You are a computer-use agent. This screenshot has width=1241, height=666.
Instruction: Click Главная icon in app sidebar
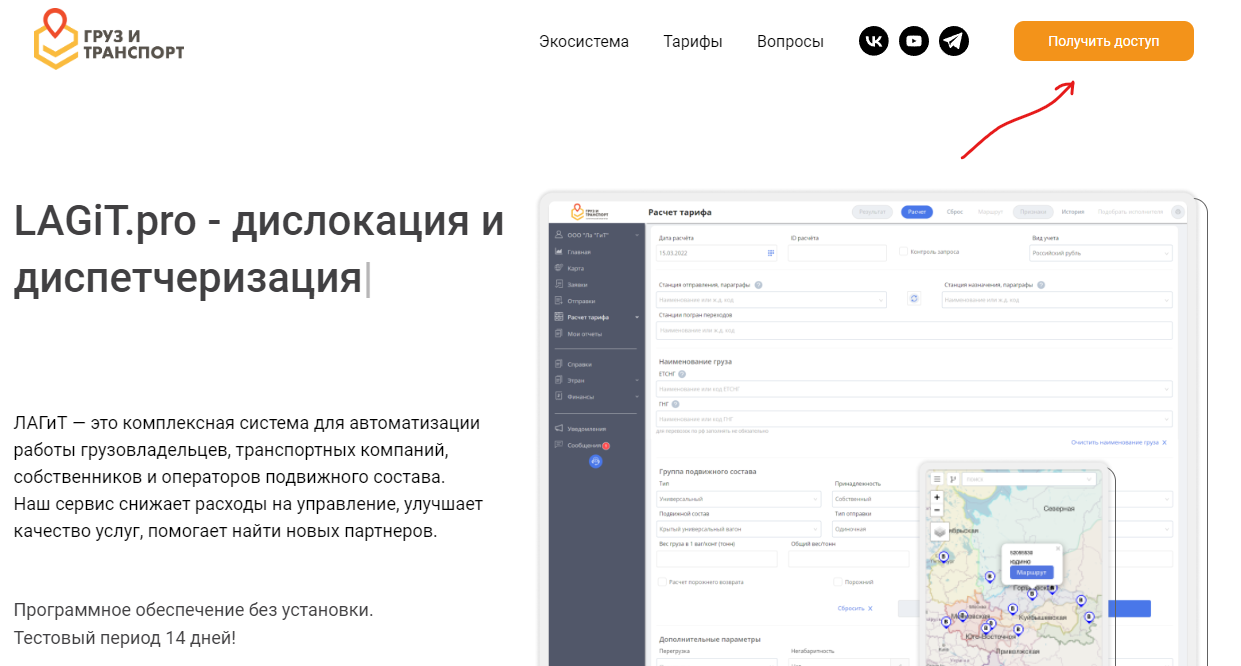[x=558, y=252]
